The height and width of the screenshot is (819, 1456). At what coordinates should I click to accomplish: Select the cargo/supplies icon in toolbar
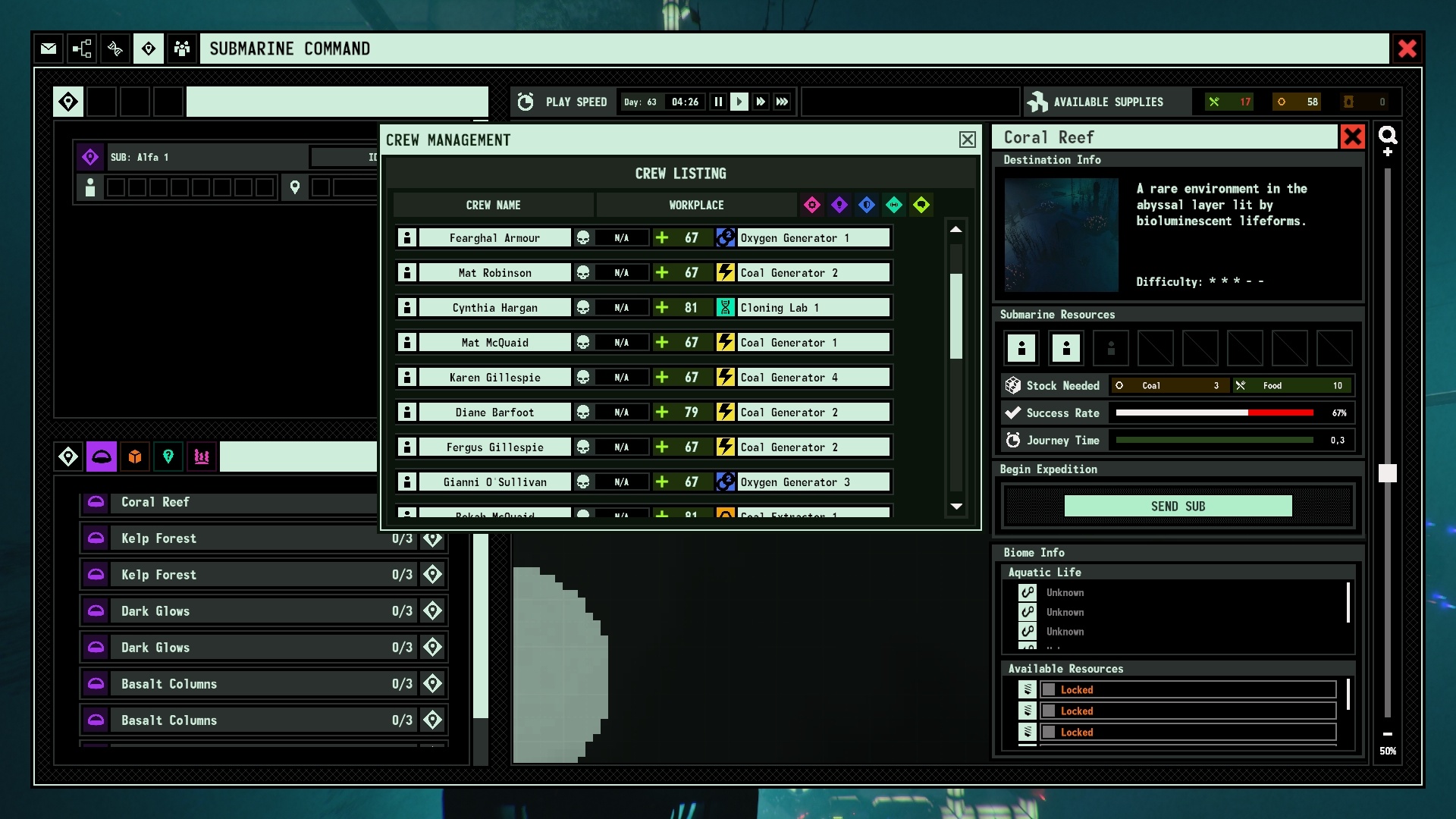point(135,457)
